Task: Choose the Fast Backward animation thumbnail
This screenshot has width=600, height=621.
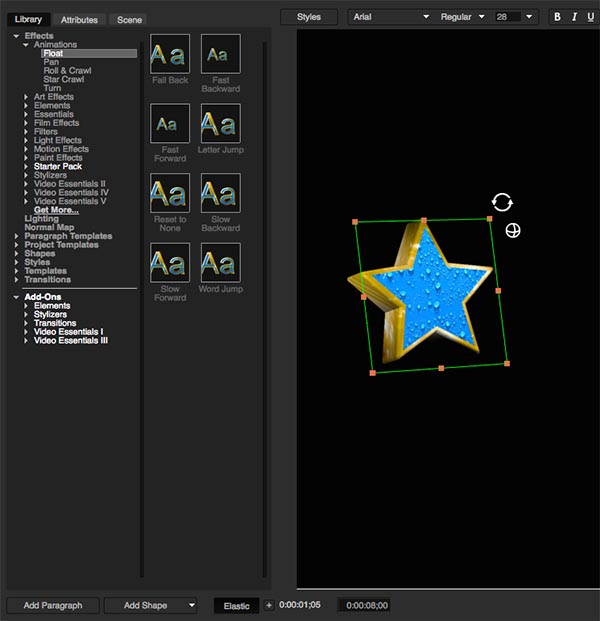Action: click(x=220, y=54)
